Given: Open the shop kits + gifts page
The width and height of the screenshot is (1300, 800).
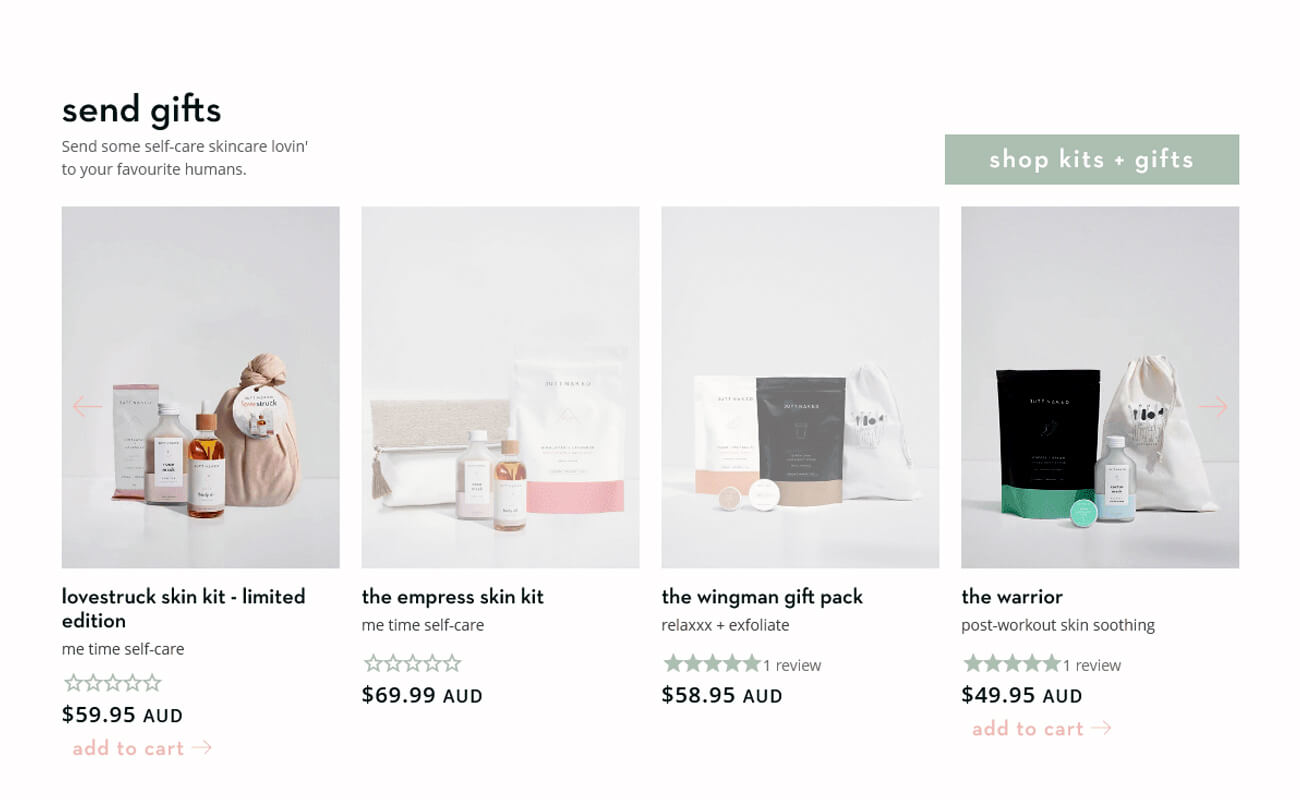Looking at the screenshot, I should click(1092, 159).
